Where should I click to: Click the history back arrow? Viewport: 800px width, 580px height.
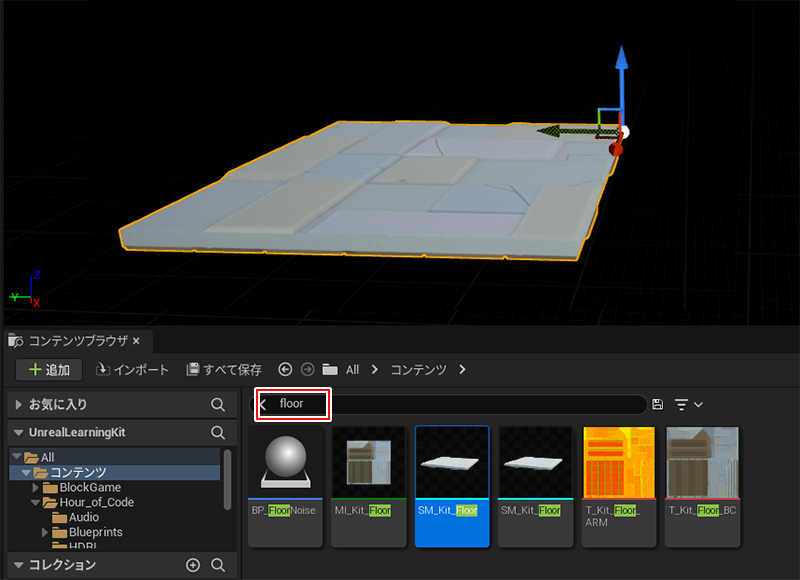click(x=285, y=370)
